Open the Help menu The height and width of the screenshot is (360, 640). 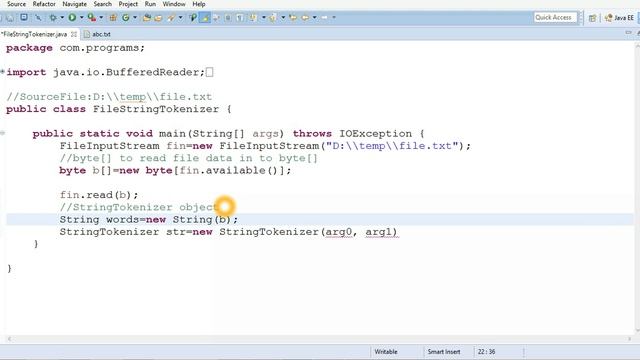[x=199, y=4]
